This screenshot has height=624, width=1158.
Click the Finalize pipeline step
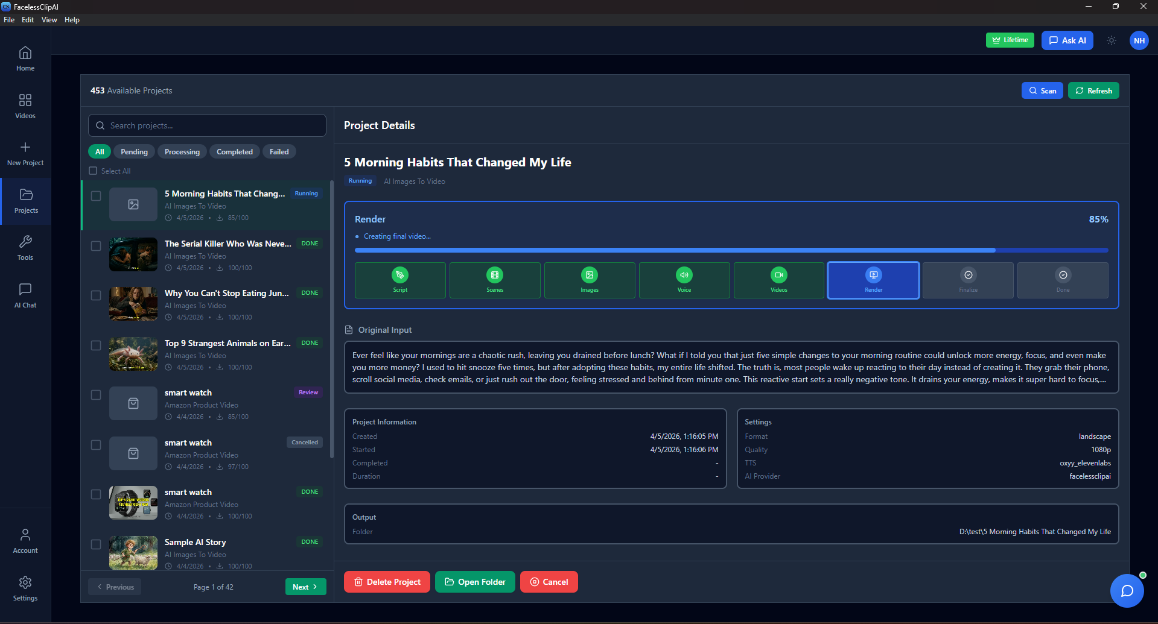tap(968, 280)
